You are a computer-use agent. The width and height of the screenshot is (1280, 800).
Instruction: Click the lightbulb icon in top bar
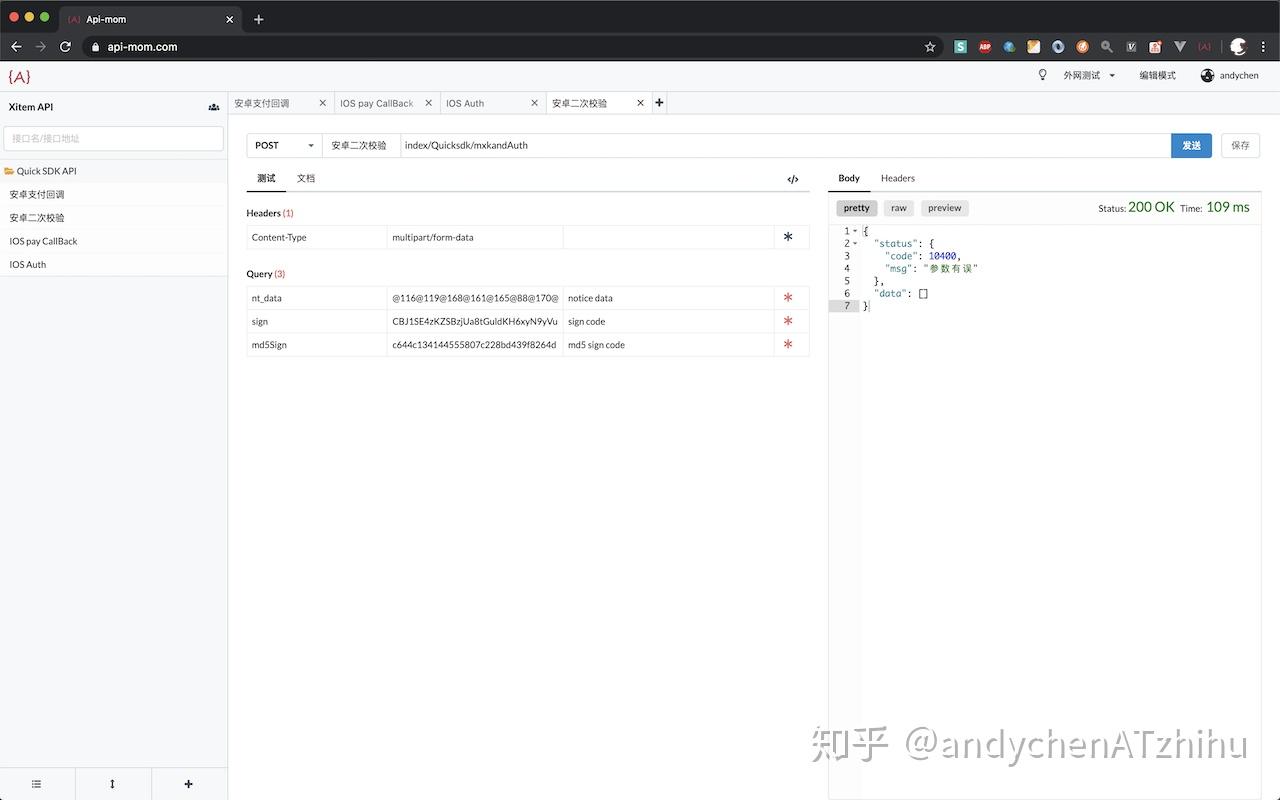[1042, 75]
